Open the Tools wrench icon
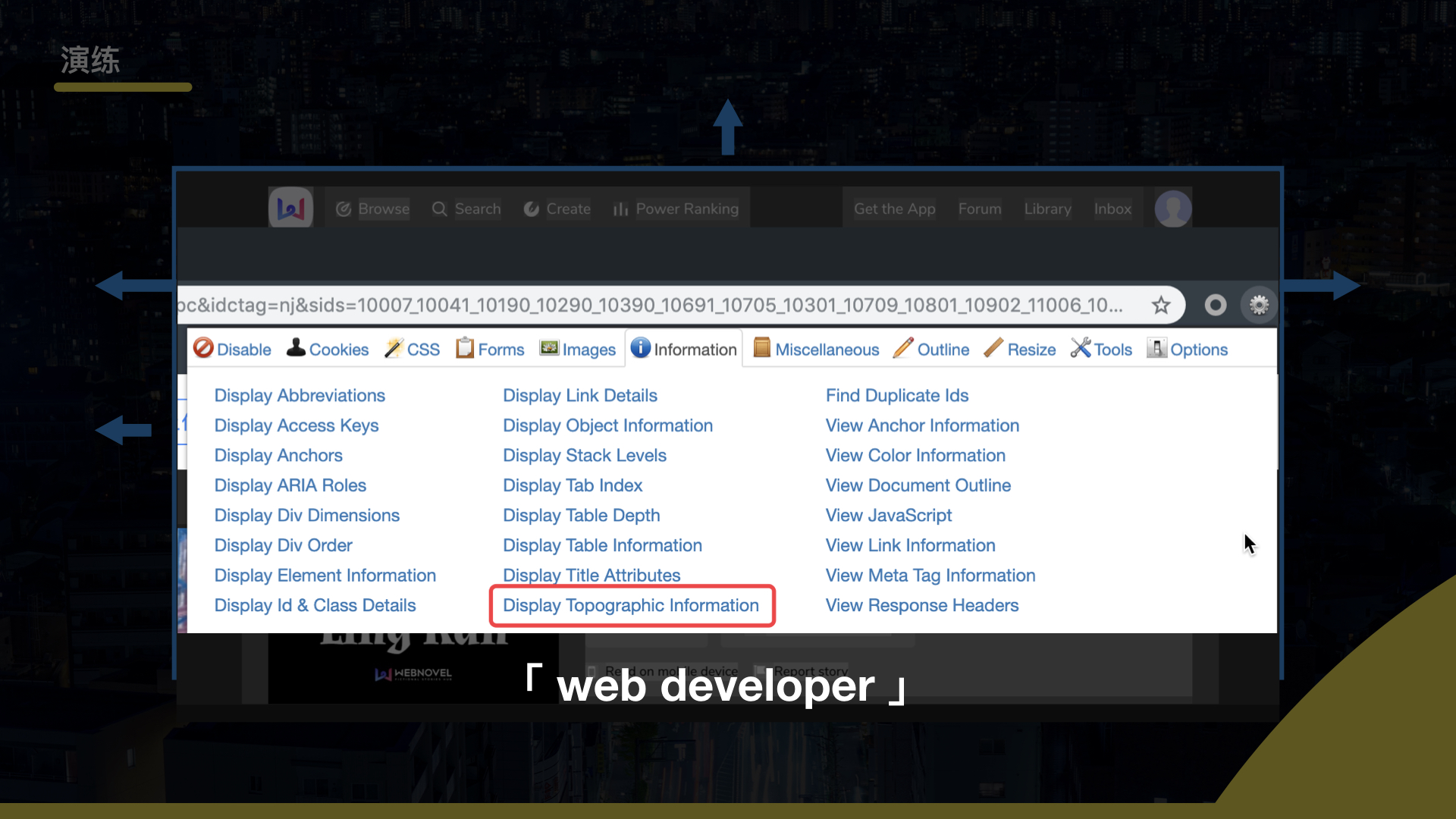The width and height of the screenshot is (1456, 819). coord(1080,348)
